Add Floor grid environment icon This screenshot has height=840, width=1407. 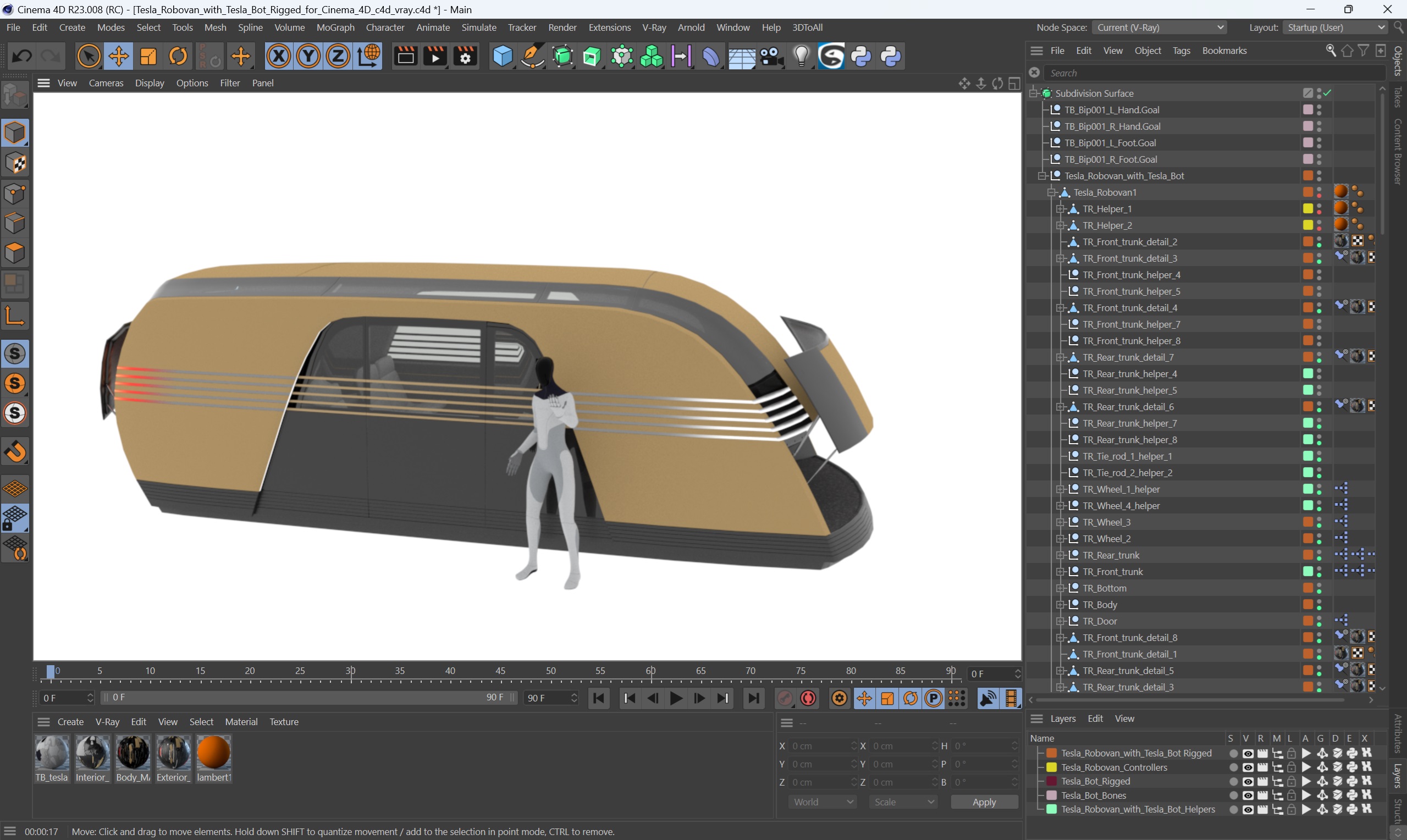(x=741, y=56)
